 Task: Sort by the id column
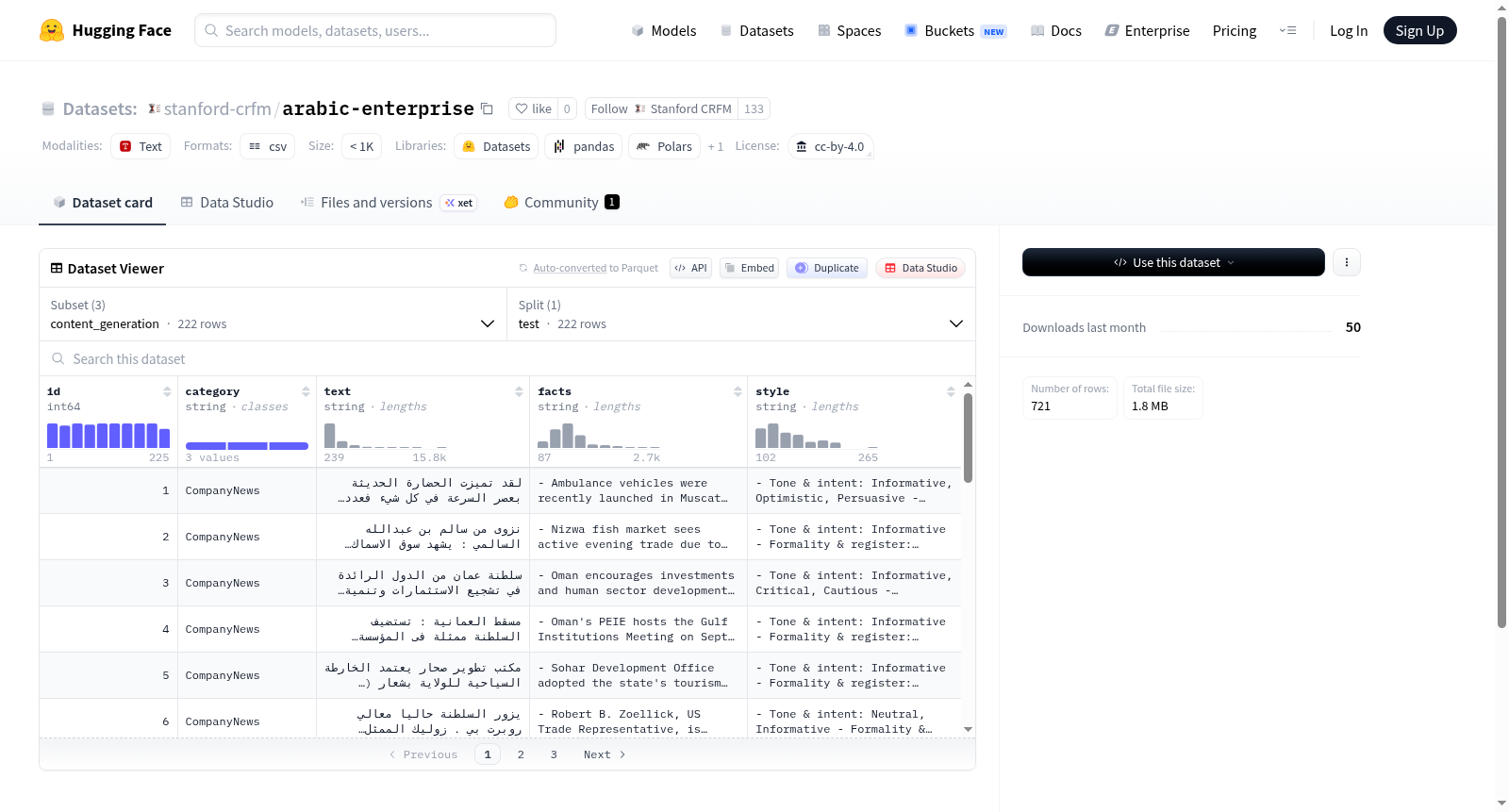[x=167, y=391]
